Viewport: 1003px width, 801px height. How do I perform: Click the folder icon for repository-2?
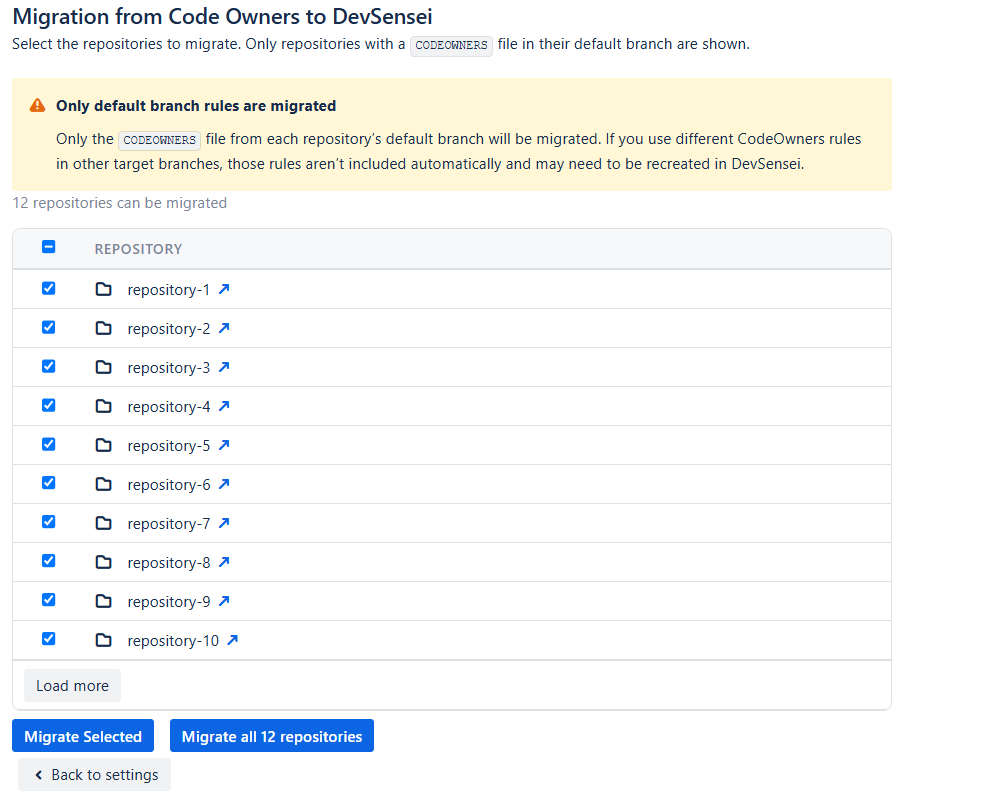(x=104, y=329)
